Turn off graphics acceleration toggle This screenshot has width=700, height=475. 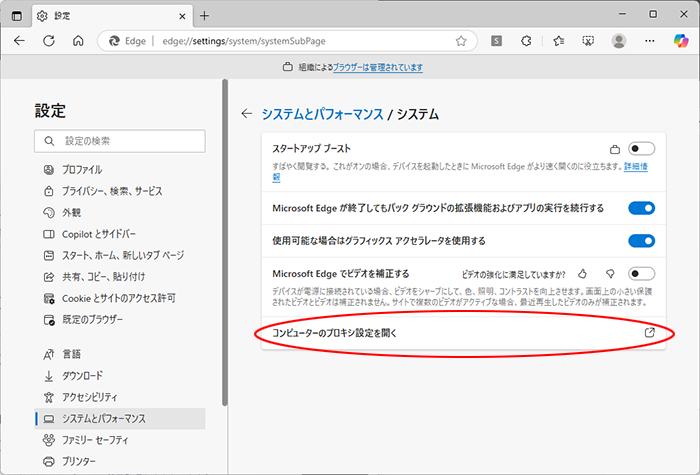click(641, 241)
